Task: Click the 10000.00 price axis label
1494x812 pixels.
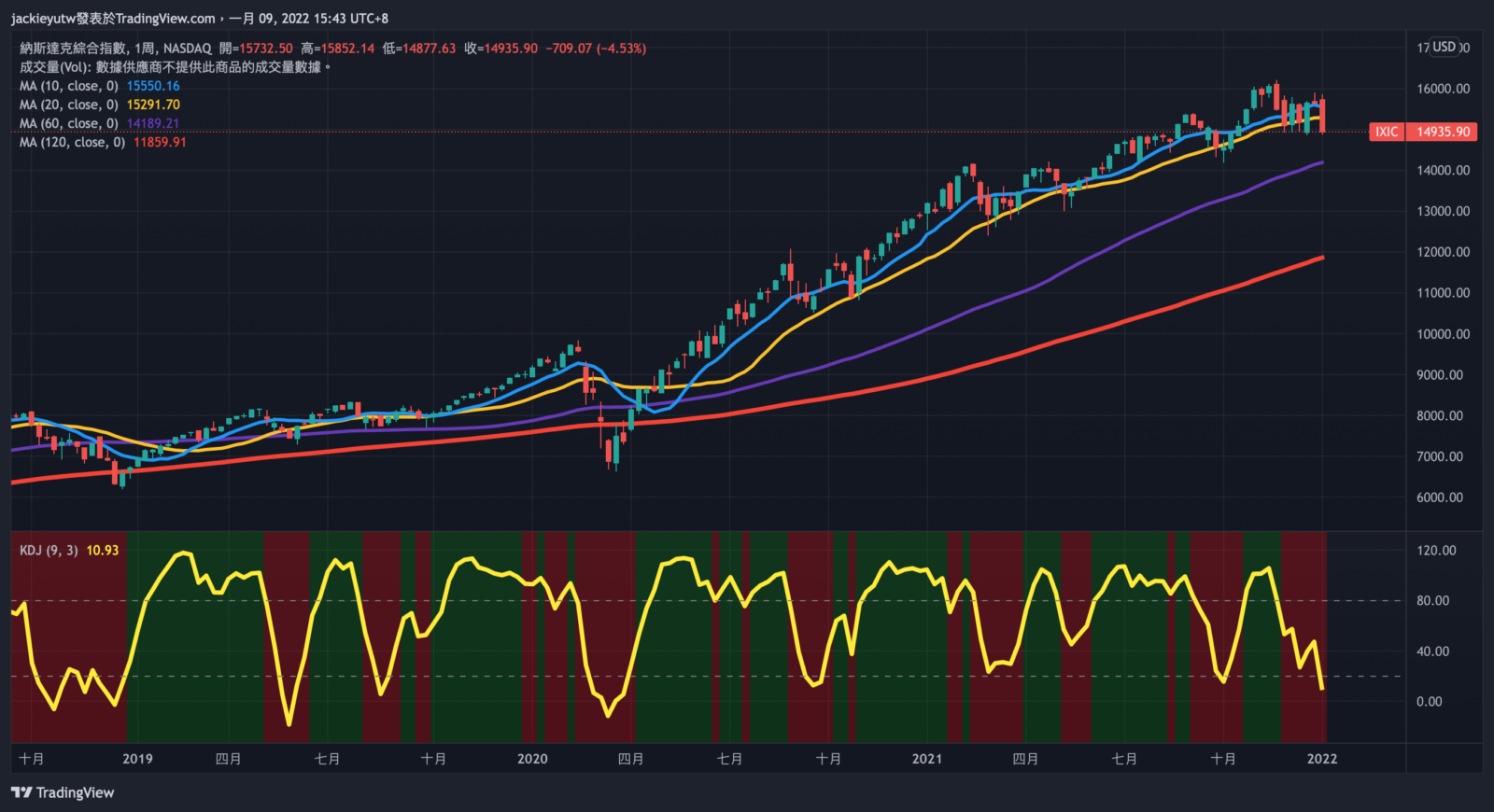Action: (x=1443, y=334)
